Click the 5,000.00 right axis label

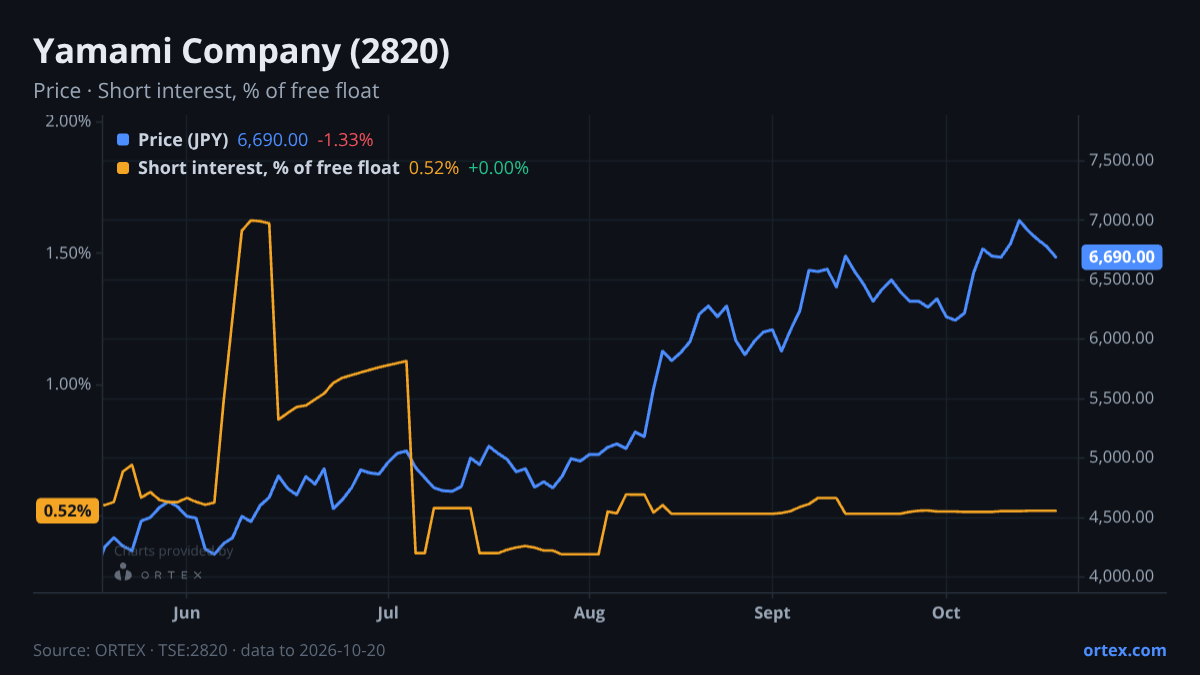(1121, 457)
